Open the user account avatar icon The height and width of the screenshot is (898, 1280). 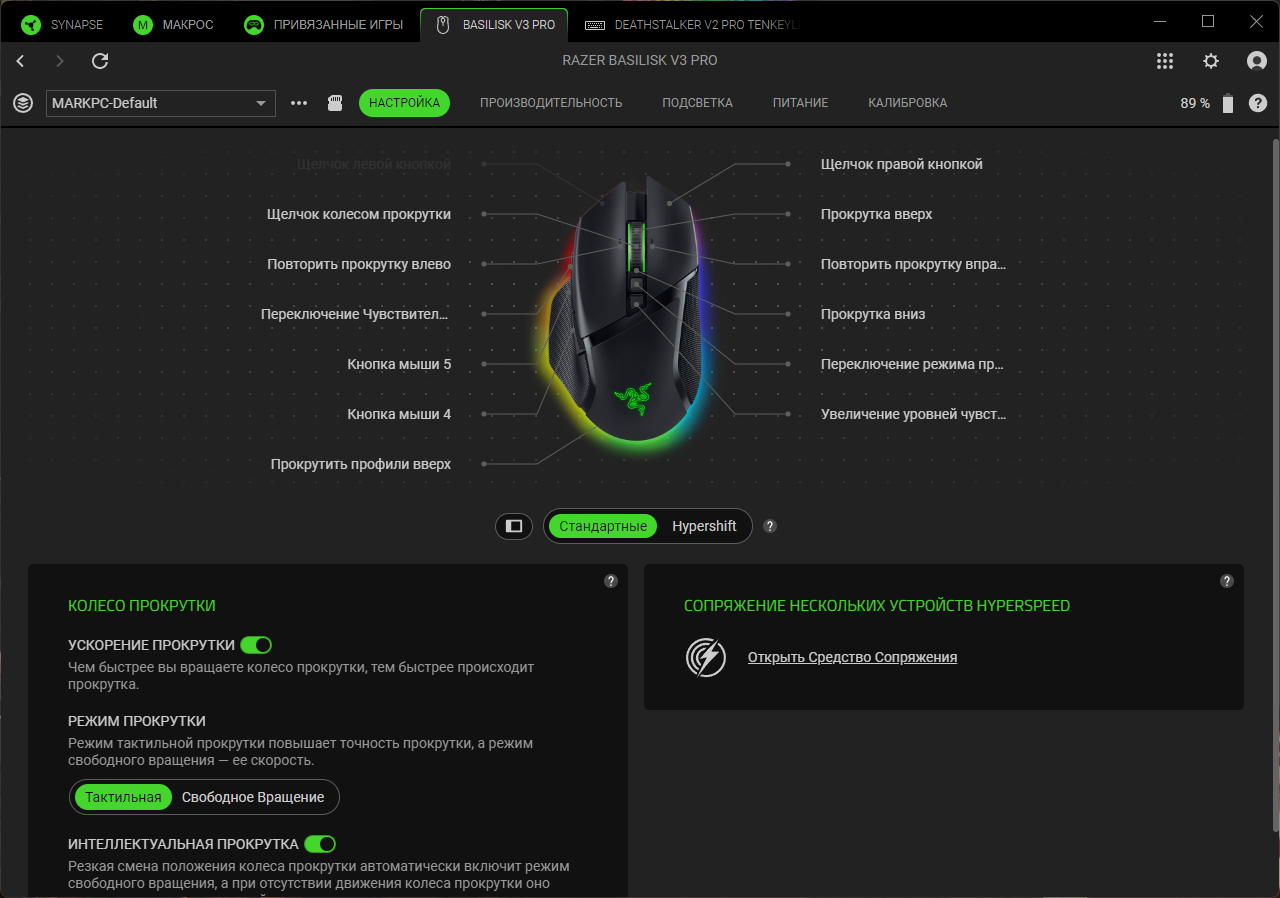click(x=1257, y=61)
